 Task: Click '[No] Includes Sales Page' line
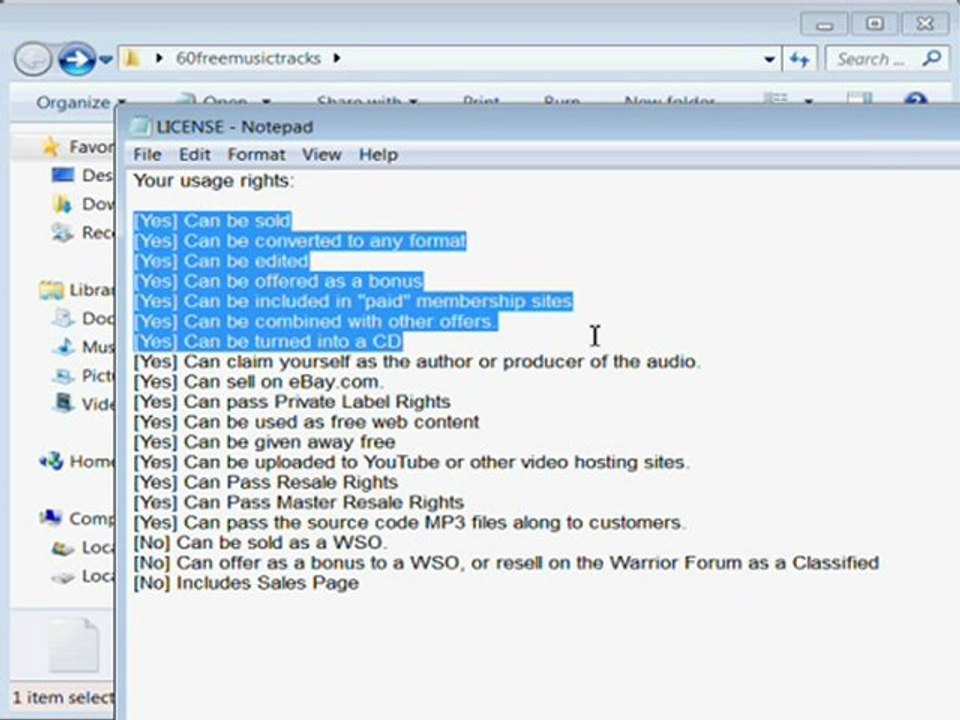(x=246, y=583)
